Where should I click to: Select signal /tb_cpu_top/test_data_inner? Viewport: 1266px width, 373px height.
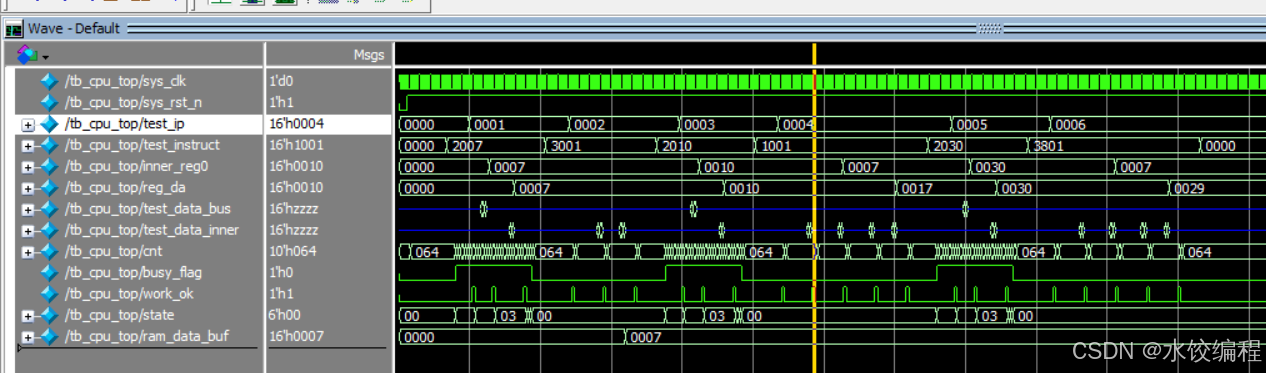click(x=152, y=230)
